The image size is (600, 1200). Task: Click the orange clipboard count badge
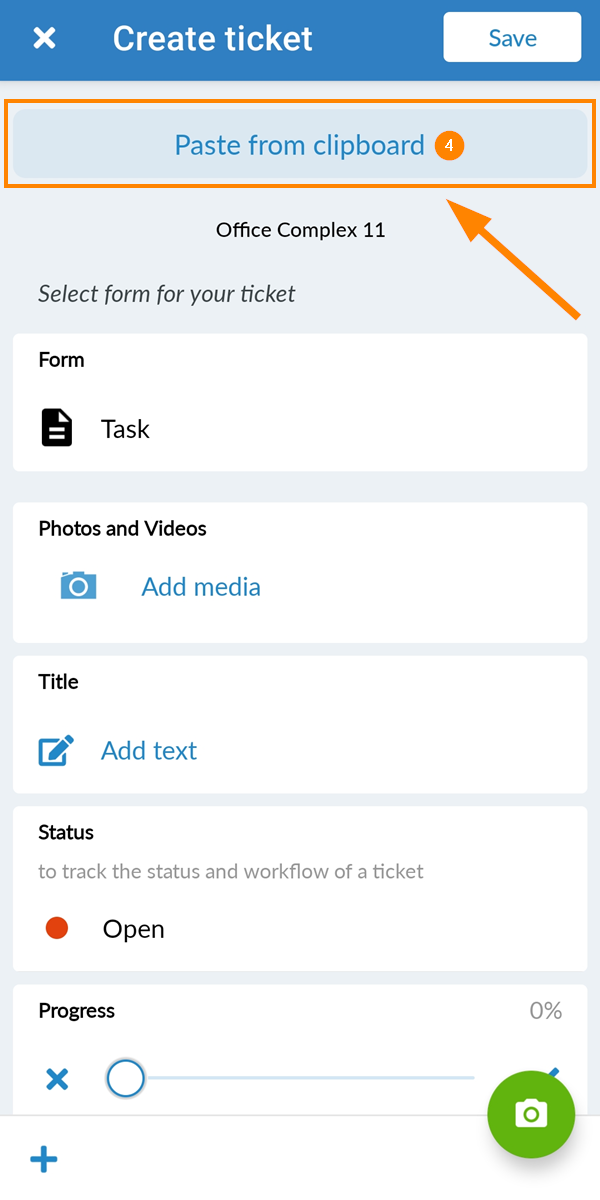point(449,146)
